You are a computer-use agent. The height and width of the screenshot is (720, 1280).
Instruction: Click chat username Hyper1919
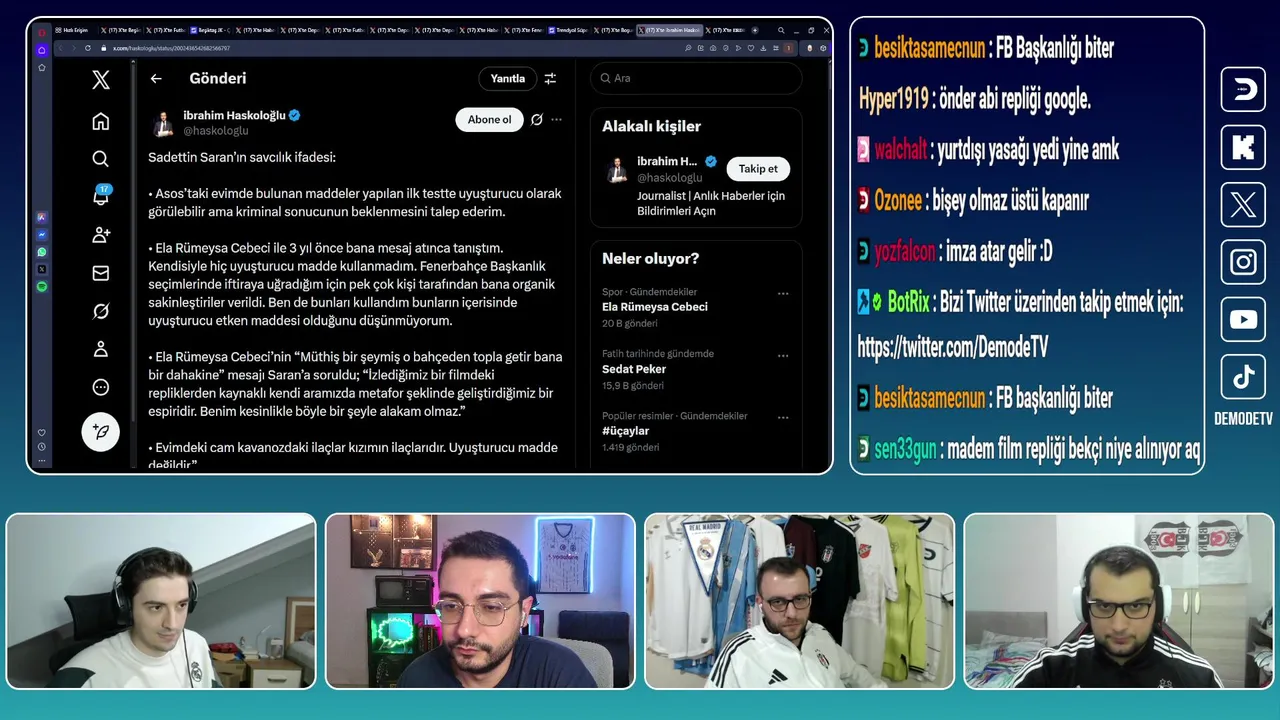894,98
